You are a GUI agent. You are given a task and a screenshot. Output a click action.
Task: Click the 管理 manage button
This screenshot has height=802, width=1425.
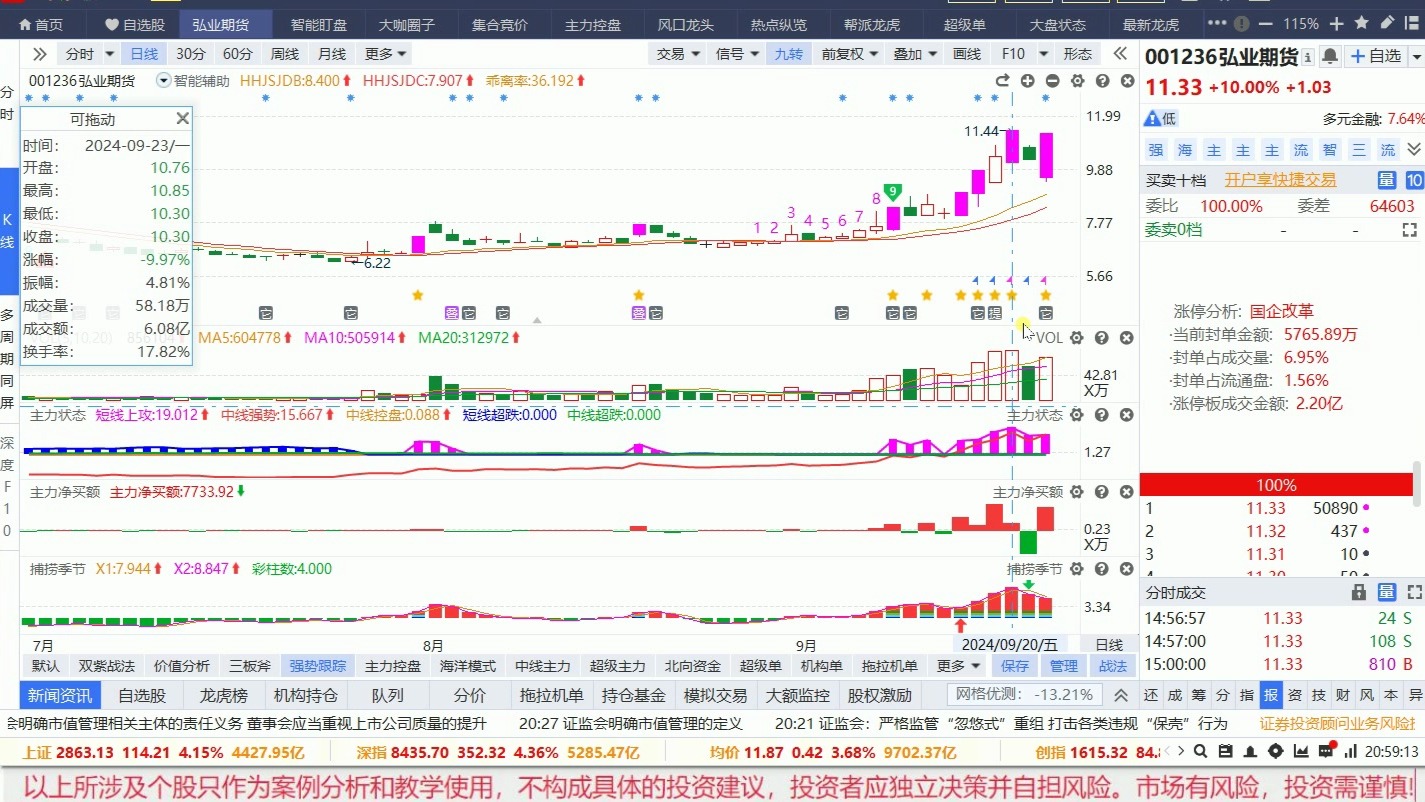[1063, 666]
